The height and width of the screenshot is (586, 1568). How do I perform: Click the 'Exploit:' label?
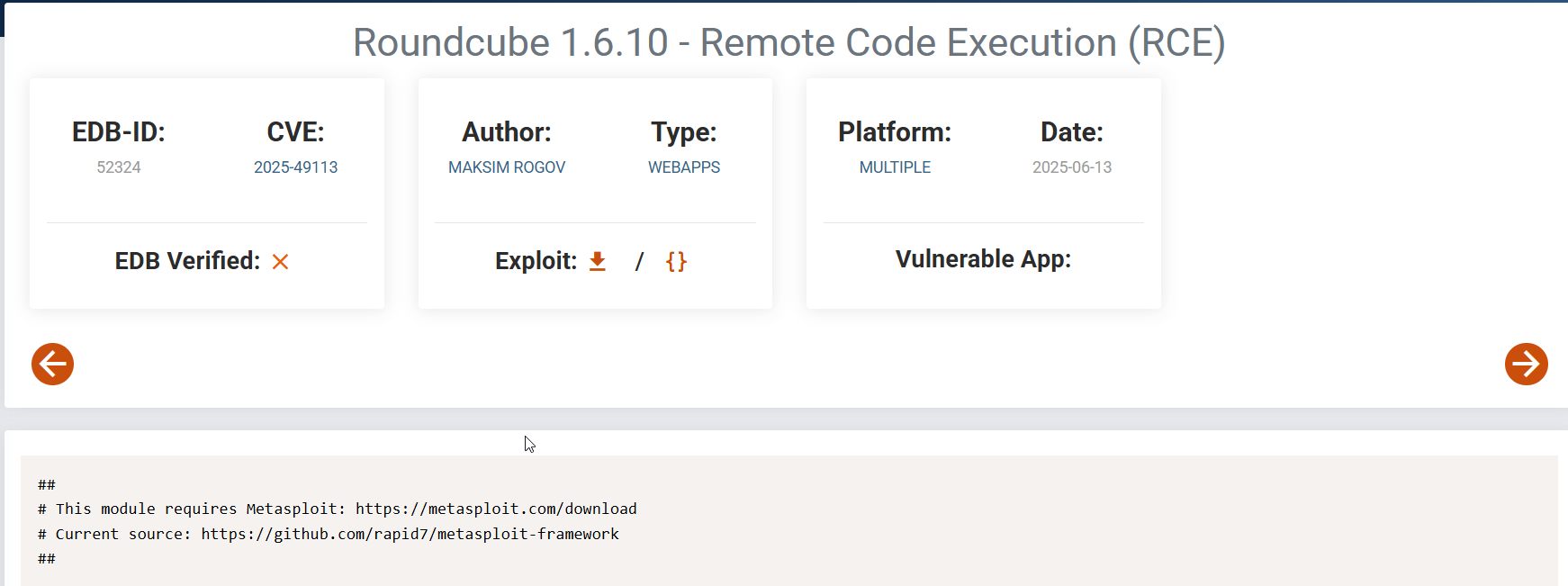click(536, 261)
